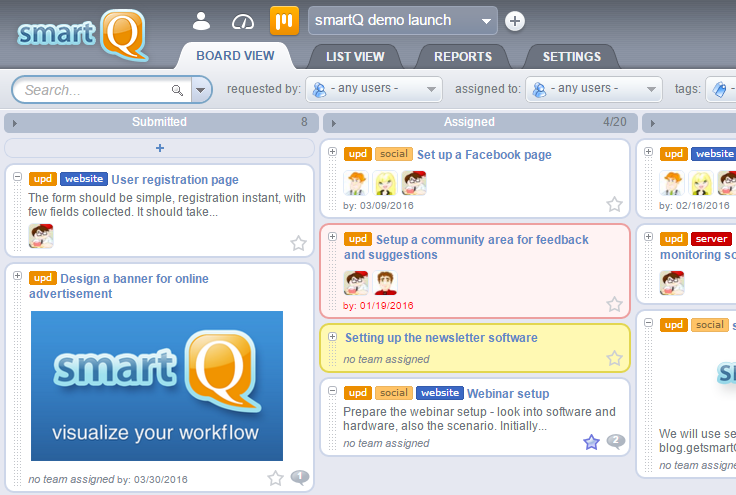
Task: Toggle star on User registration page card
Action: point(298,242)
